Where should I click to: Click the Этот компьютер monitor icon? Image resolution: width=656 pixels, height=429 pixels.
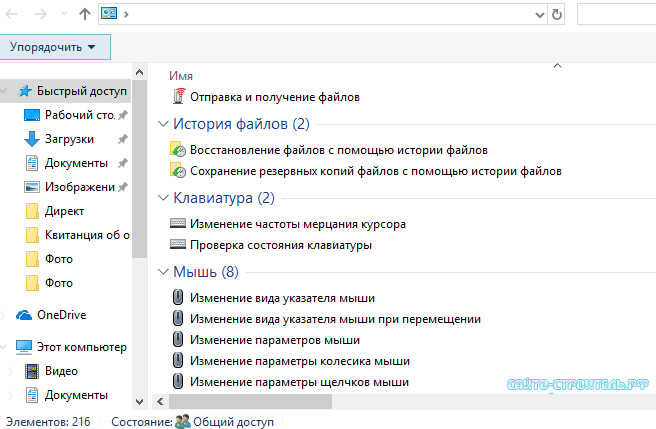click(x=24, y=347)
